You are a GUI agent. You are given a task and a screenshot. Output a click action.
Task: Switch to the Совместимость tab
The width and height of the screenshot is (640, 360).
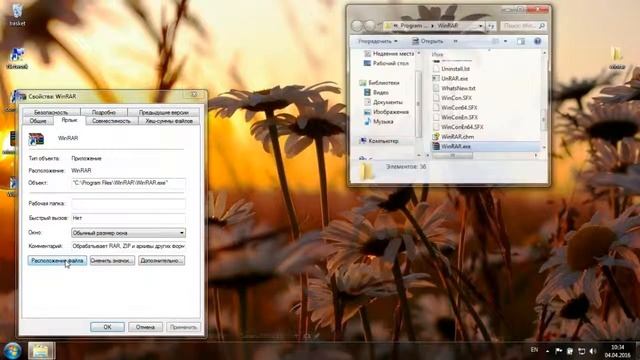pyautogui.click(x=111, y=121)
